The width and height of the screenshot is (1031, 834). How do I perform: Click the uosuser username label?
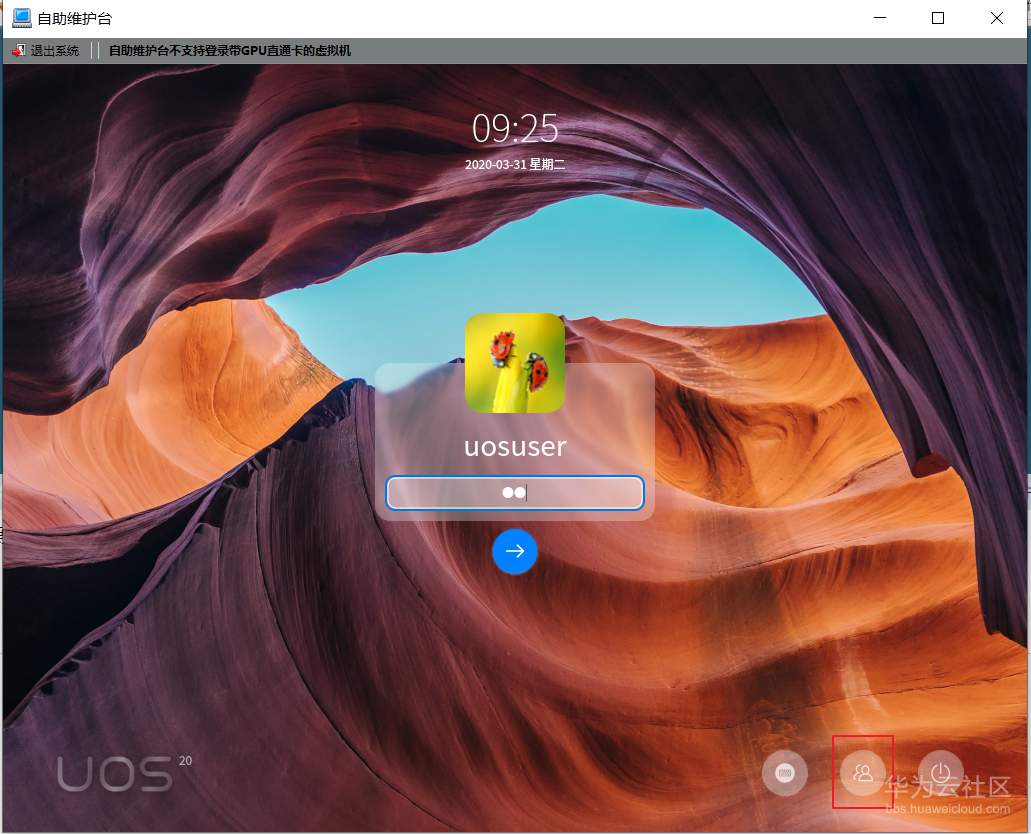coord(515,447)
